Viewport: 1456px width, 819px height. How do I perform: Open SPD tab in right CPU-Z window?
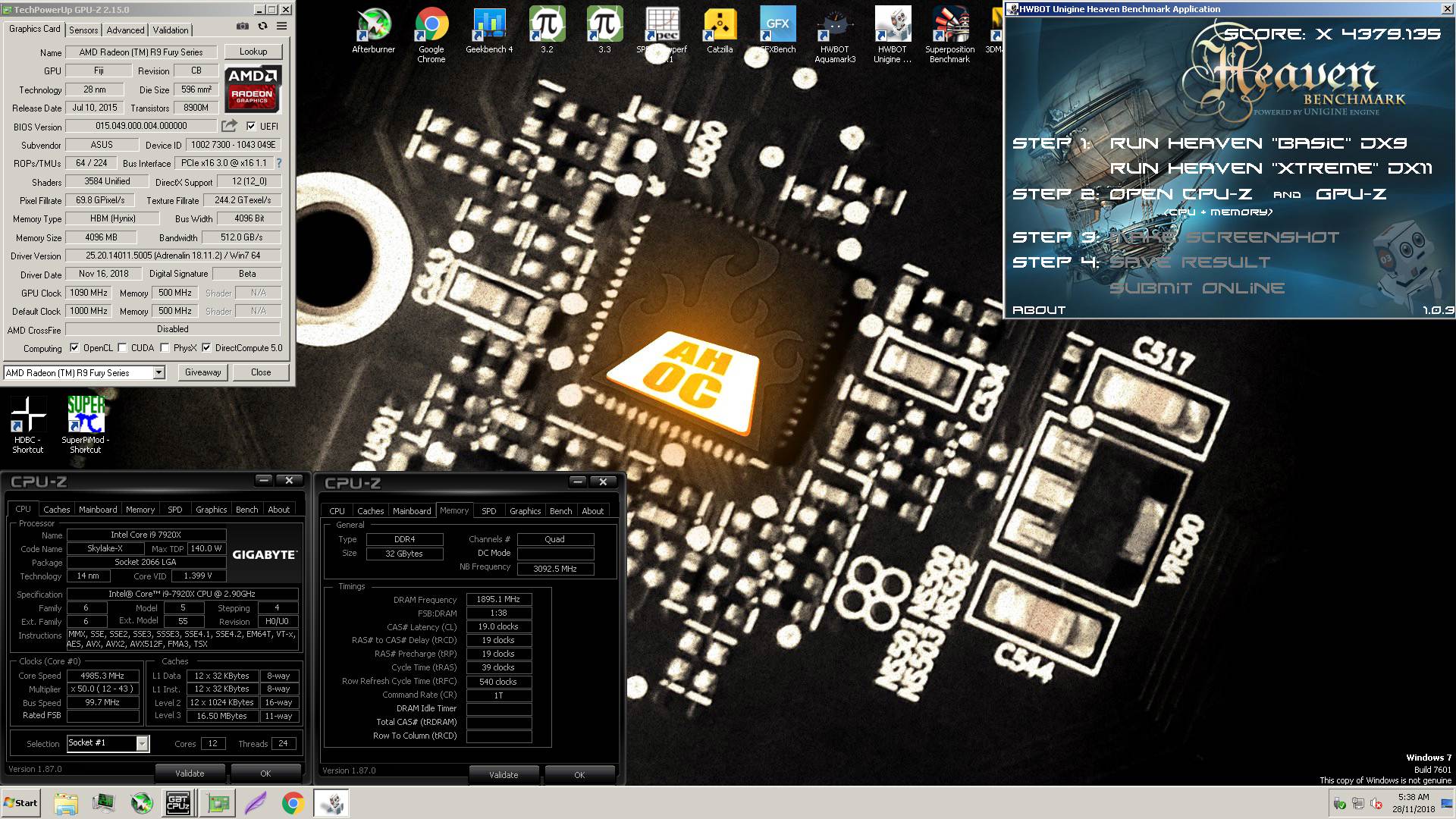489,511
